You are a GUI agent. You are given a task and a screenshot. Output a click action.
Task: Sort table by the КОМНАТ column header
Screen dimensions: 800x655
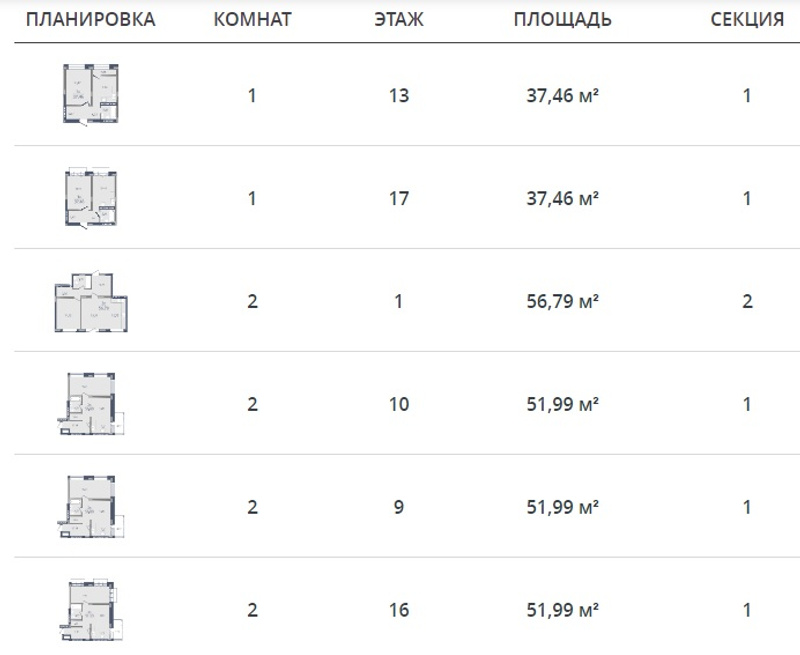pyautogui.click(x=252, y=20)
